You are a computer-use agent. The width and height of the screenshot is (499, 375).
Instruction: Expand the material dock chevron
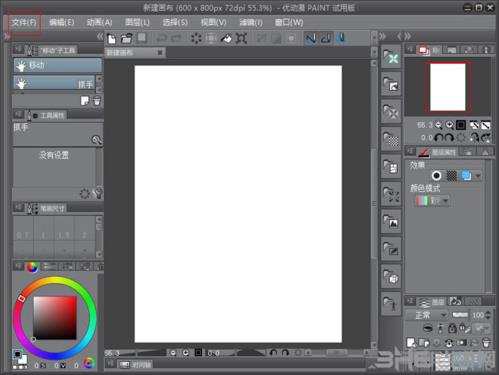coord(382,36)
